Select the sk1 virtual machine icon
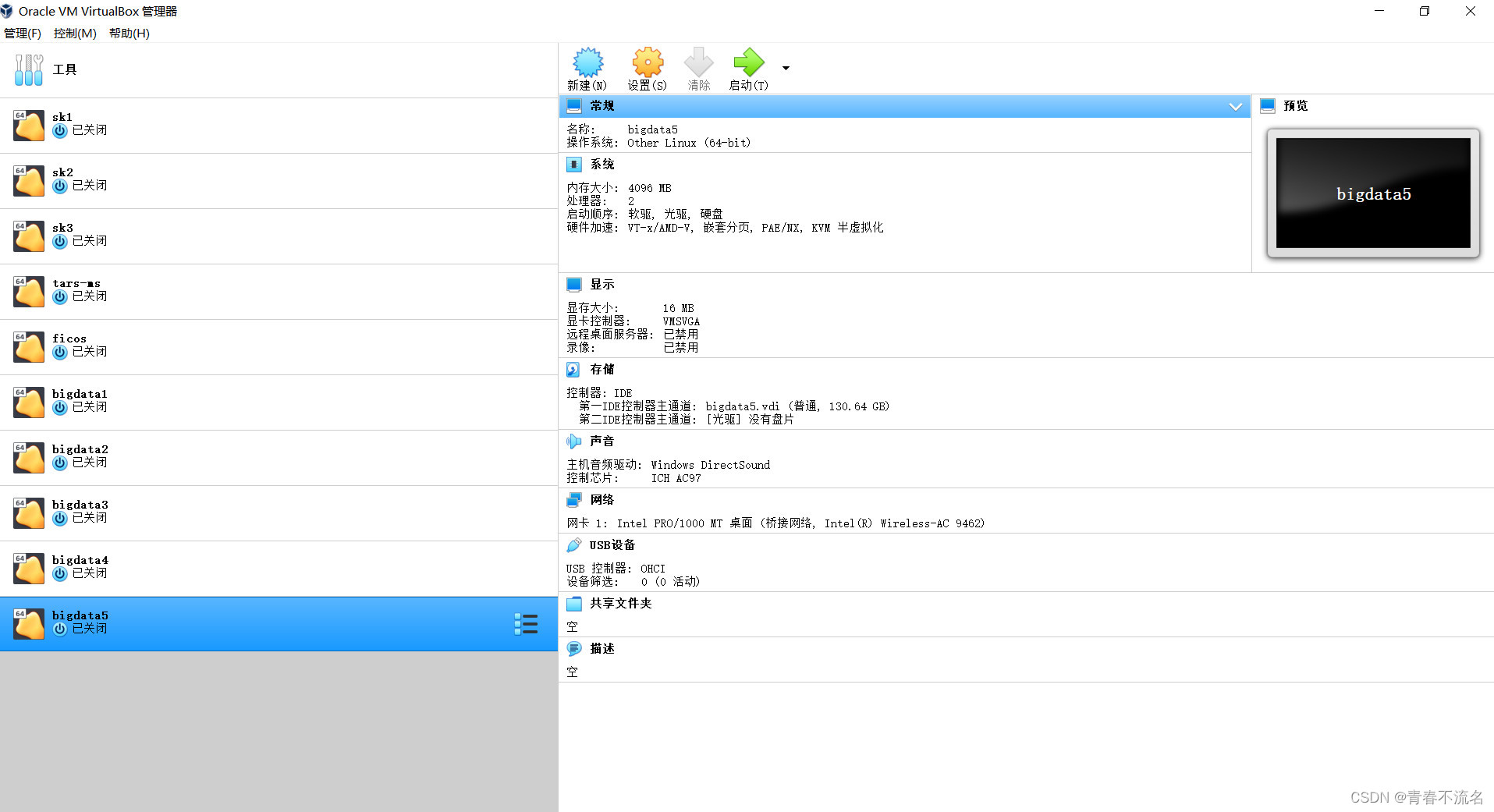Screen dimensions: 1494x812 29,126
